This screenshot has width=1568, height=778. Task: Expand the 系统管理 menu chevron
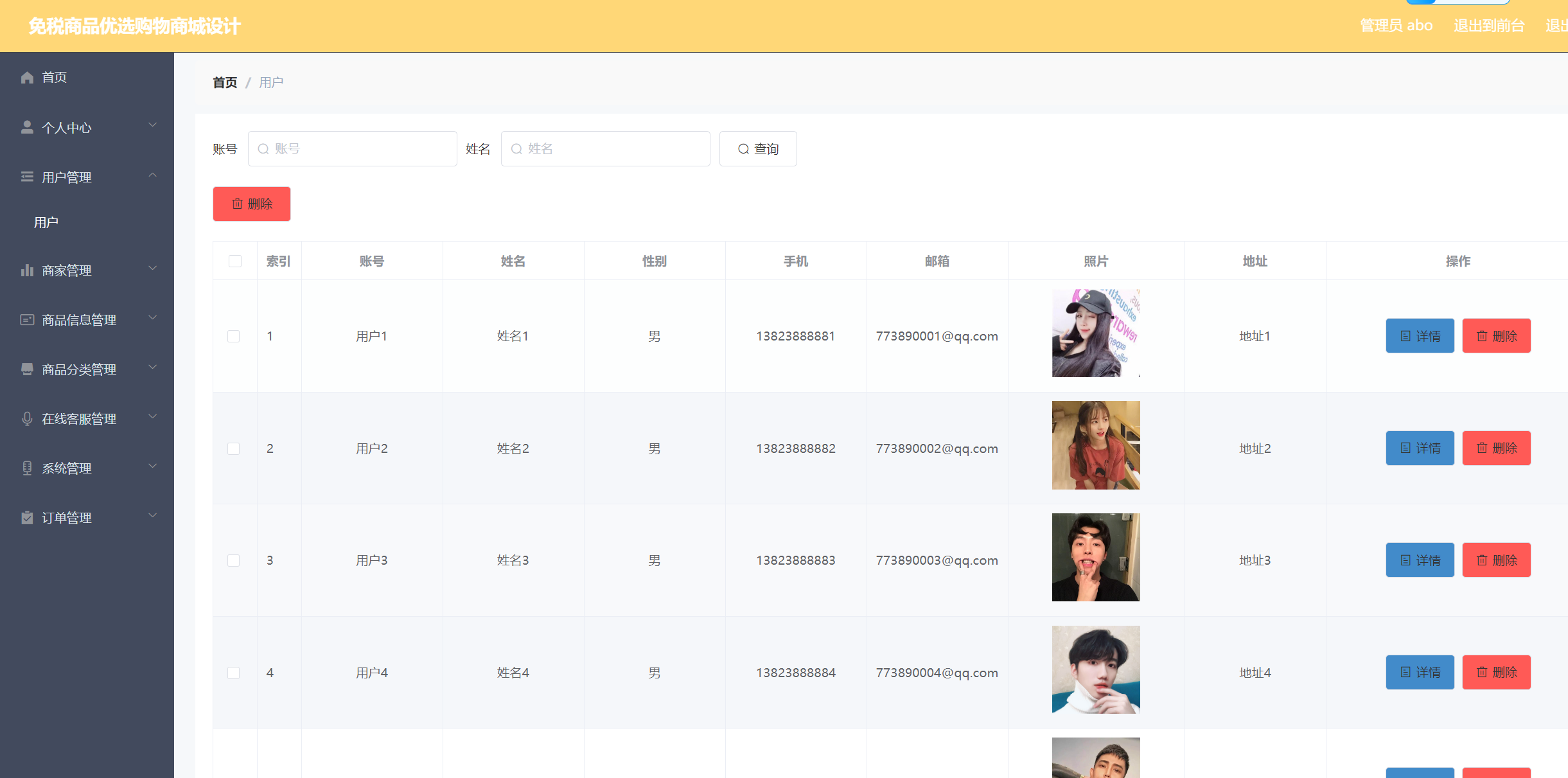153,466
